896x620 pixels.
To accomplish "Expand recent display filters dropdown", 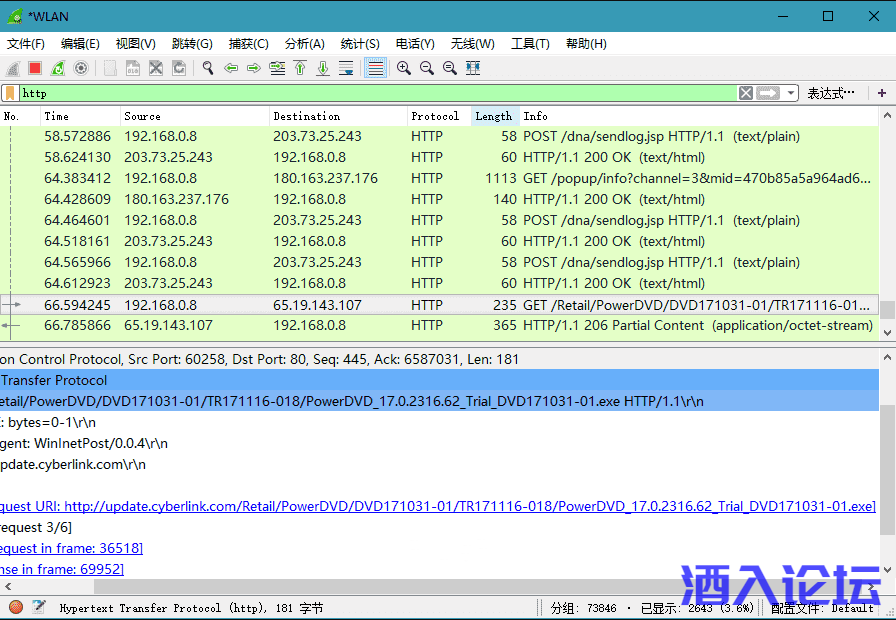I will (x=791, y=93).
